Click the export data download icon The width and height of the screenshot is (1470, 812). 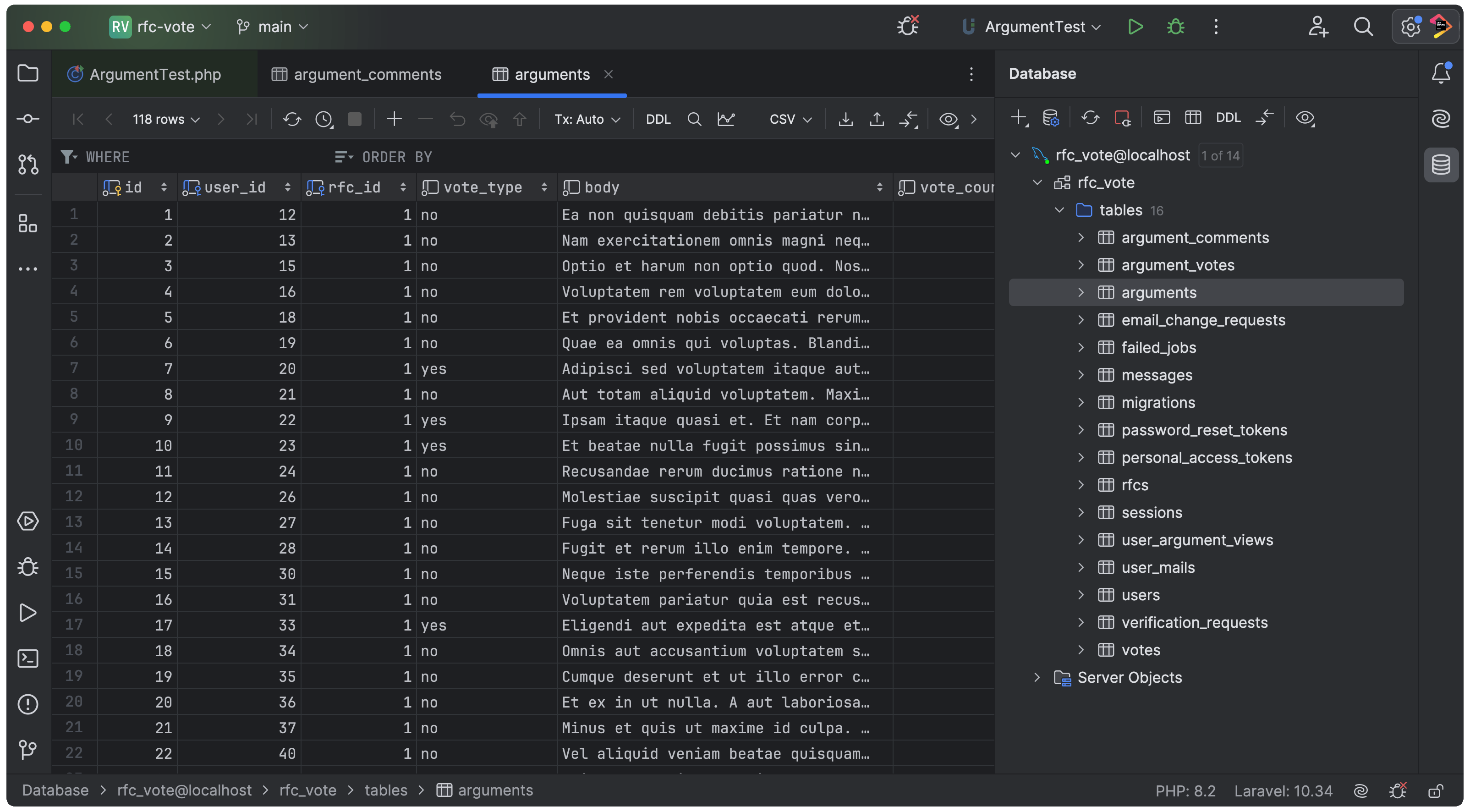846,119
